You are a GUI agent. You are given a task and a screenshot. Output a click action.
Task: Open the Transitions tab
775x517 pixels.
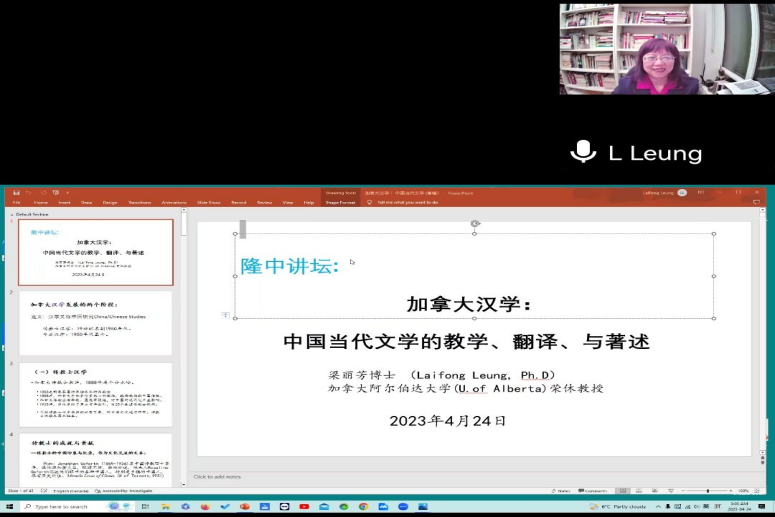(x=139, y=202)
